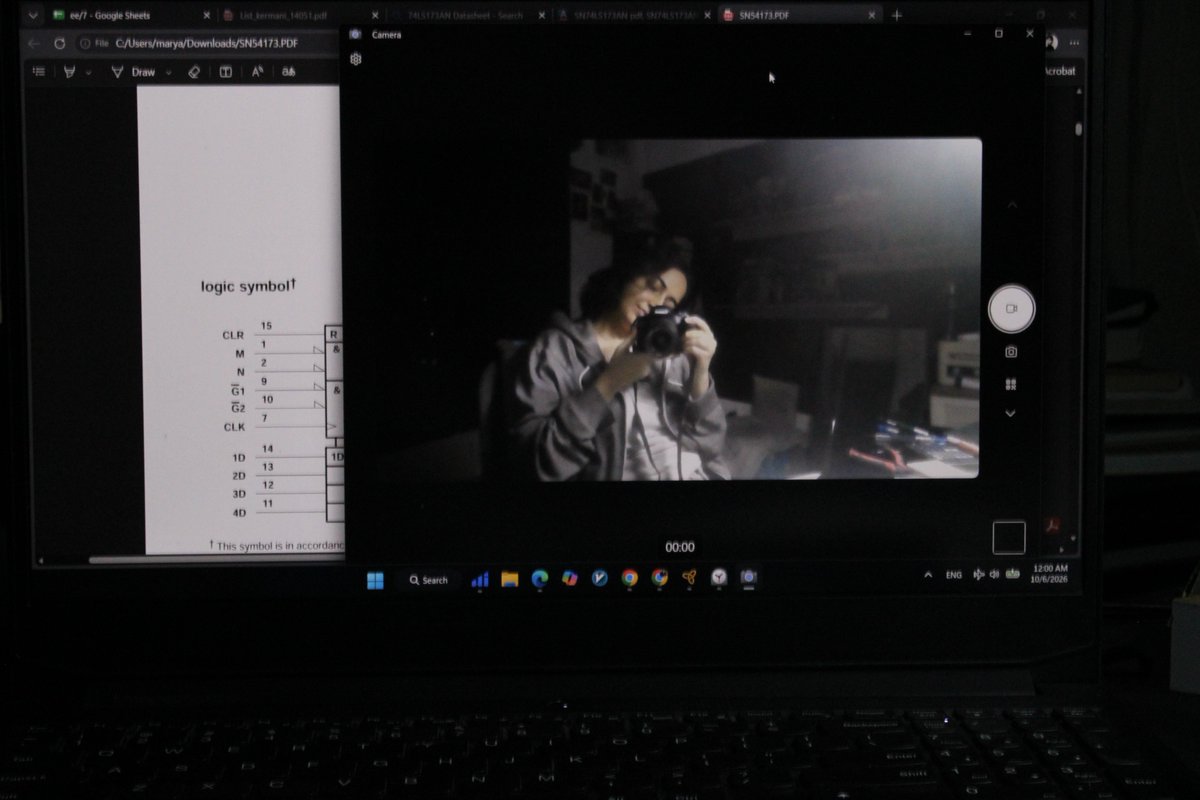Click the Acrobat button in browser toolbar
The height and width of the screenshot is (800, 1200).
tap(1060, 71)
